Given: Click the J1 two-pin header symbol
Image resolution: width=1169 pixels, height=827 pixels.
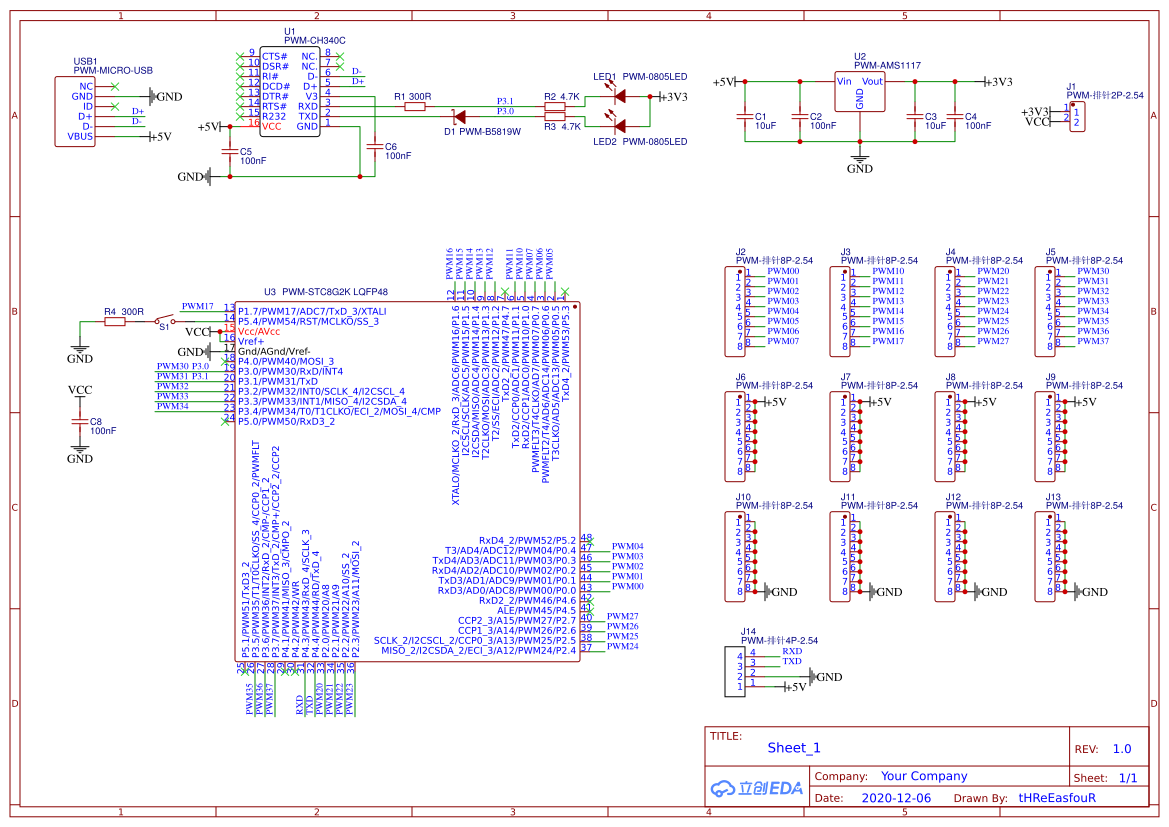Looking at the screenshot, I should click(x=1077, y=117).
